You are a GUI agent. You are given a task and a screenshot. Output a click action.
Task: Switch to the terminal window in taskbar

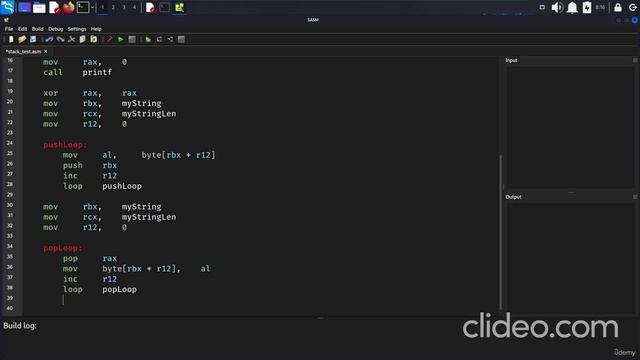(x=164, y=7)
